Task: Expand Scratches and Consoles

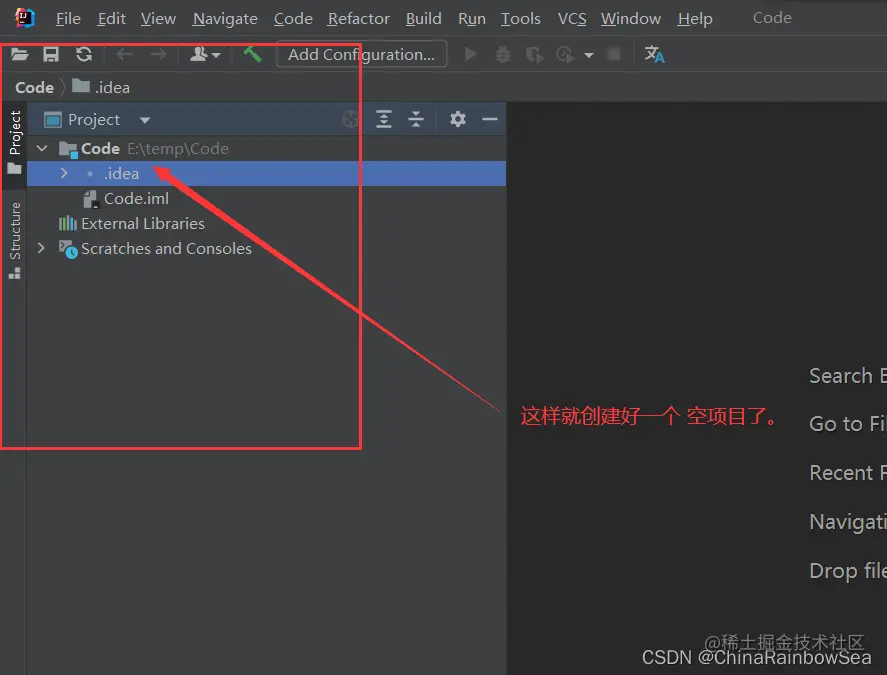Action: 41,248
